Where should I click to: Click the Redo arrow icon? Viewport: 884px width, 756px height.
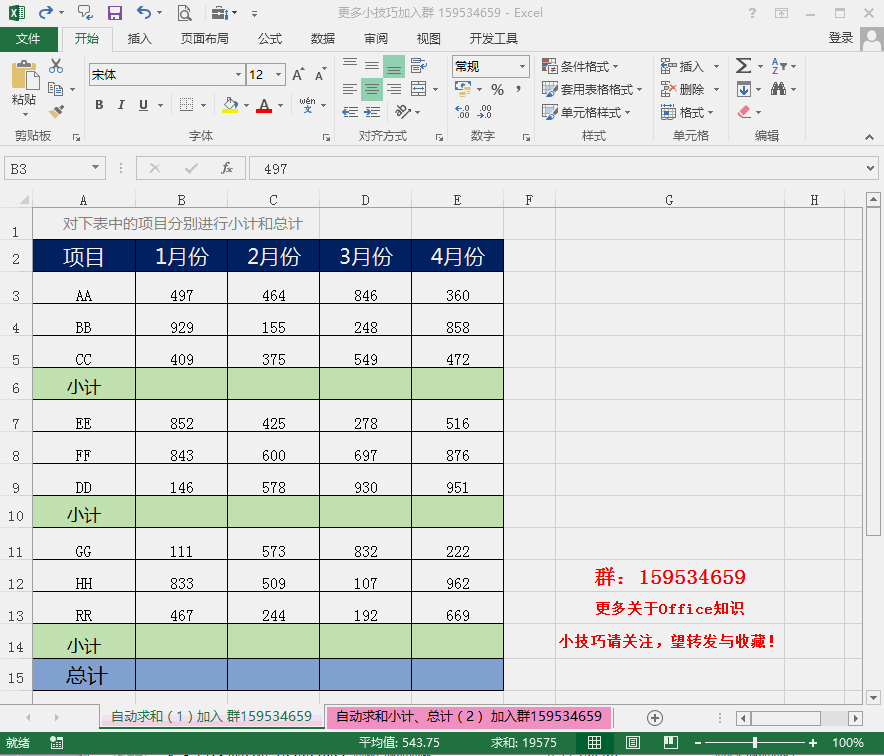coord(46,12)
